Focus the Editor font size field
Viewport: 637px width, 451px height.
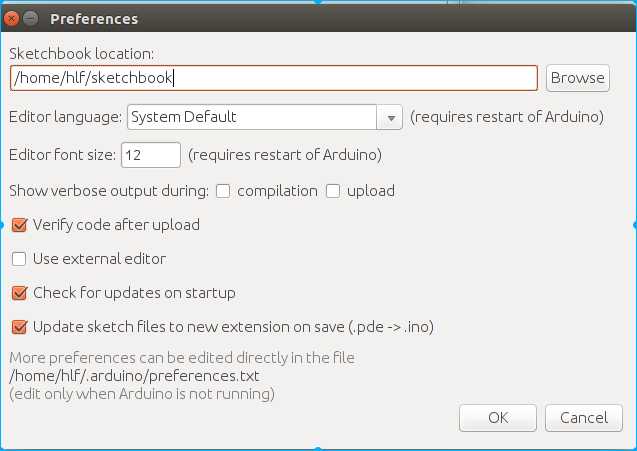point(150,155)
